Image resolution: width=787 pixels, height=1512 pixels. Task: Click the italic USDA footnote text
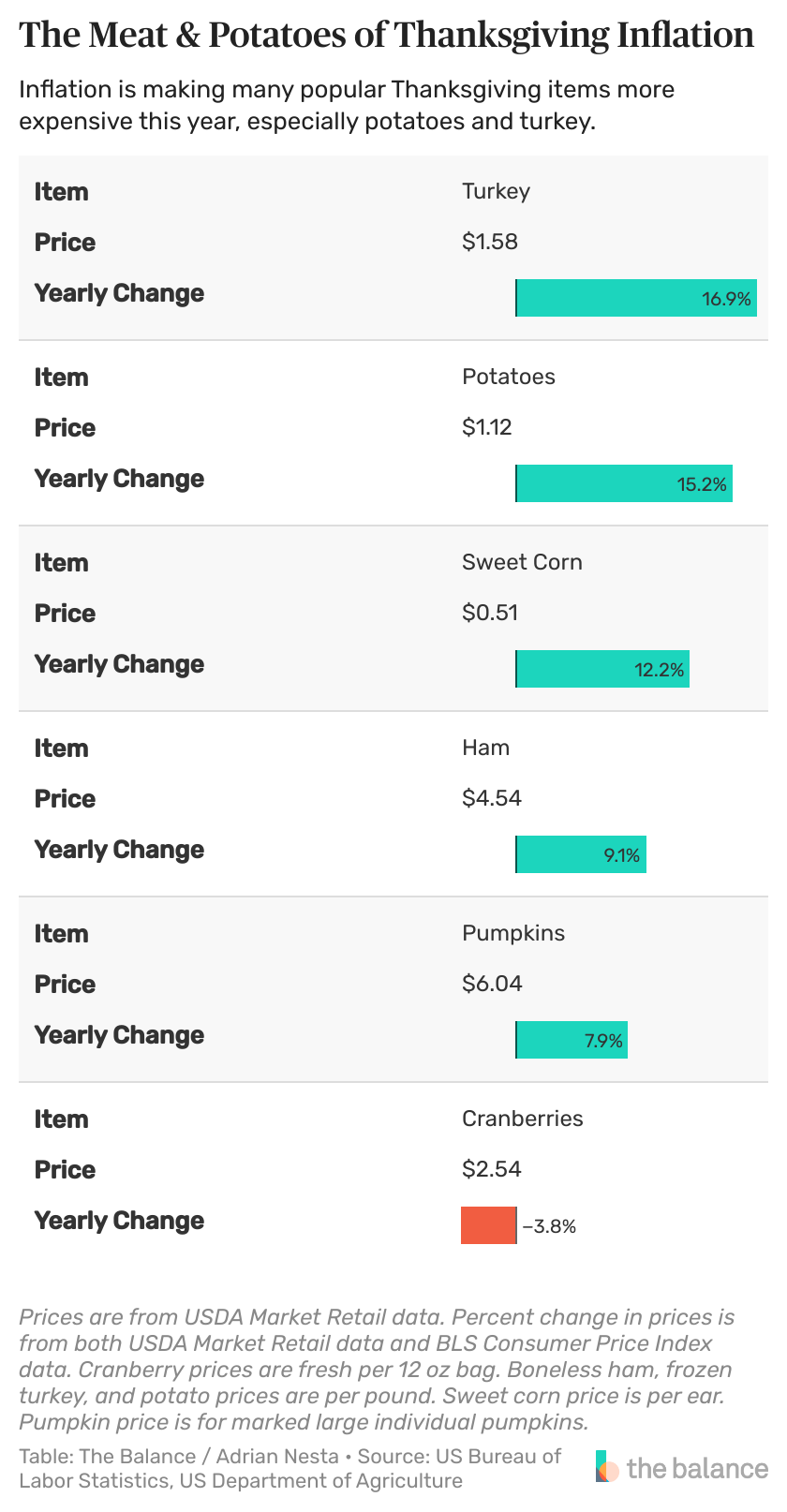pos(377,1370)
